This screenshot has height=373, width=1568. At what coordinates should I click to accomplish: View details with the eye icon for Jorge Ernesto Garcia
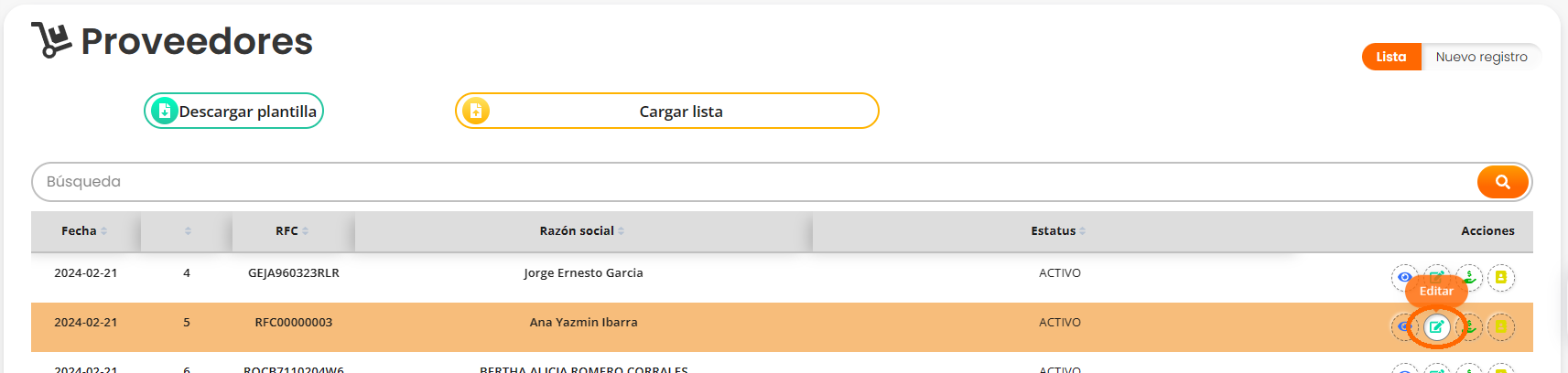tap(1404, 277)
